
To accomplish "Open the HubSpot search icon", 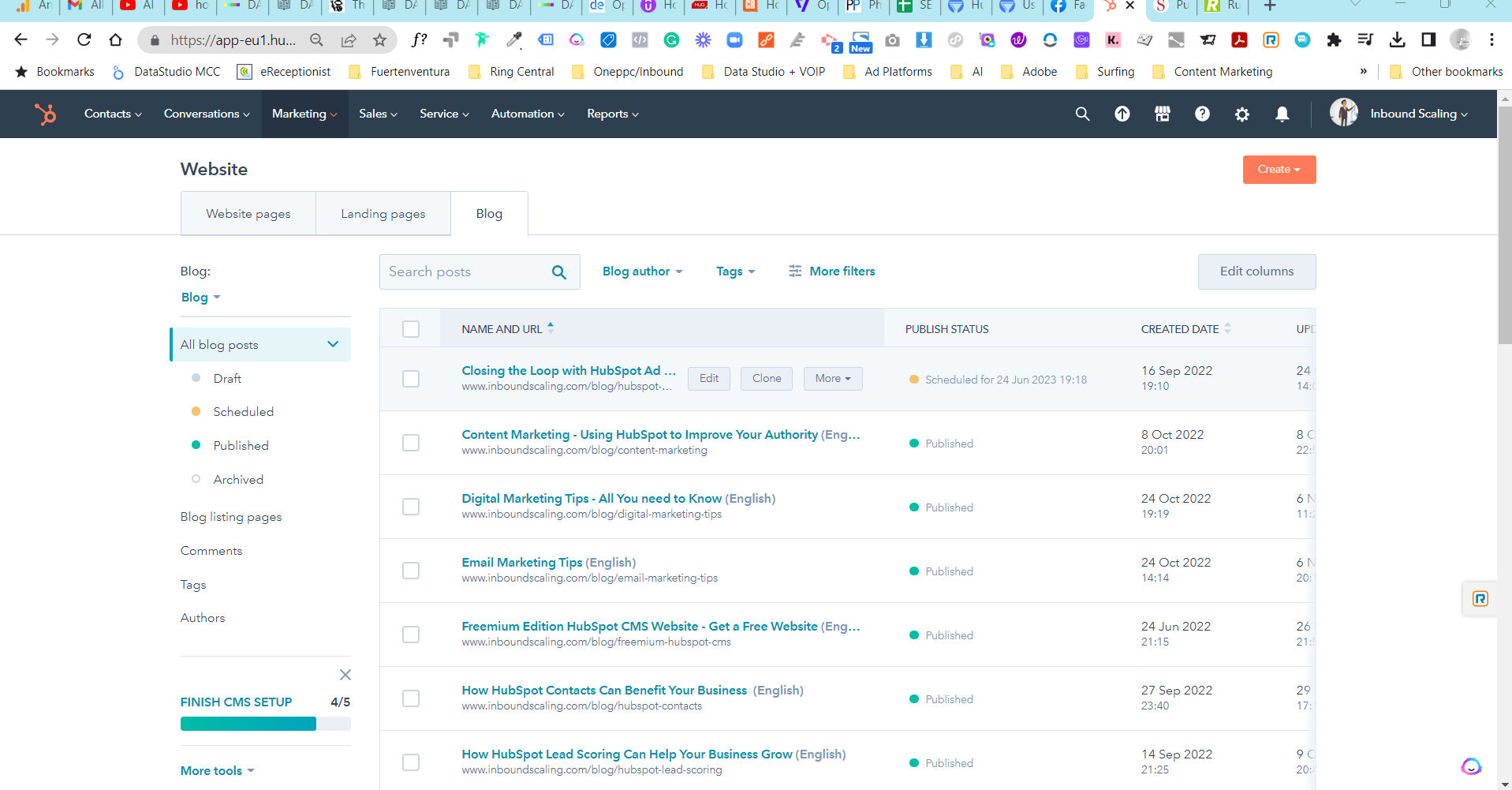I will (1081, 114).
